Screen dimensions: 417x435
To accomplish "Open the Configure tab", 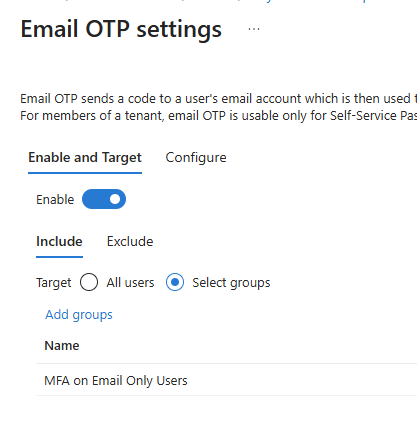I will pos(196,158).
